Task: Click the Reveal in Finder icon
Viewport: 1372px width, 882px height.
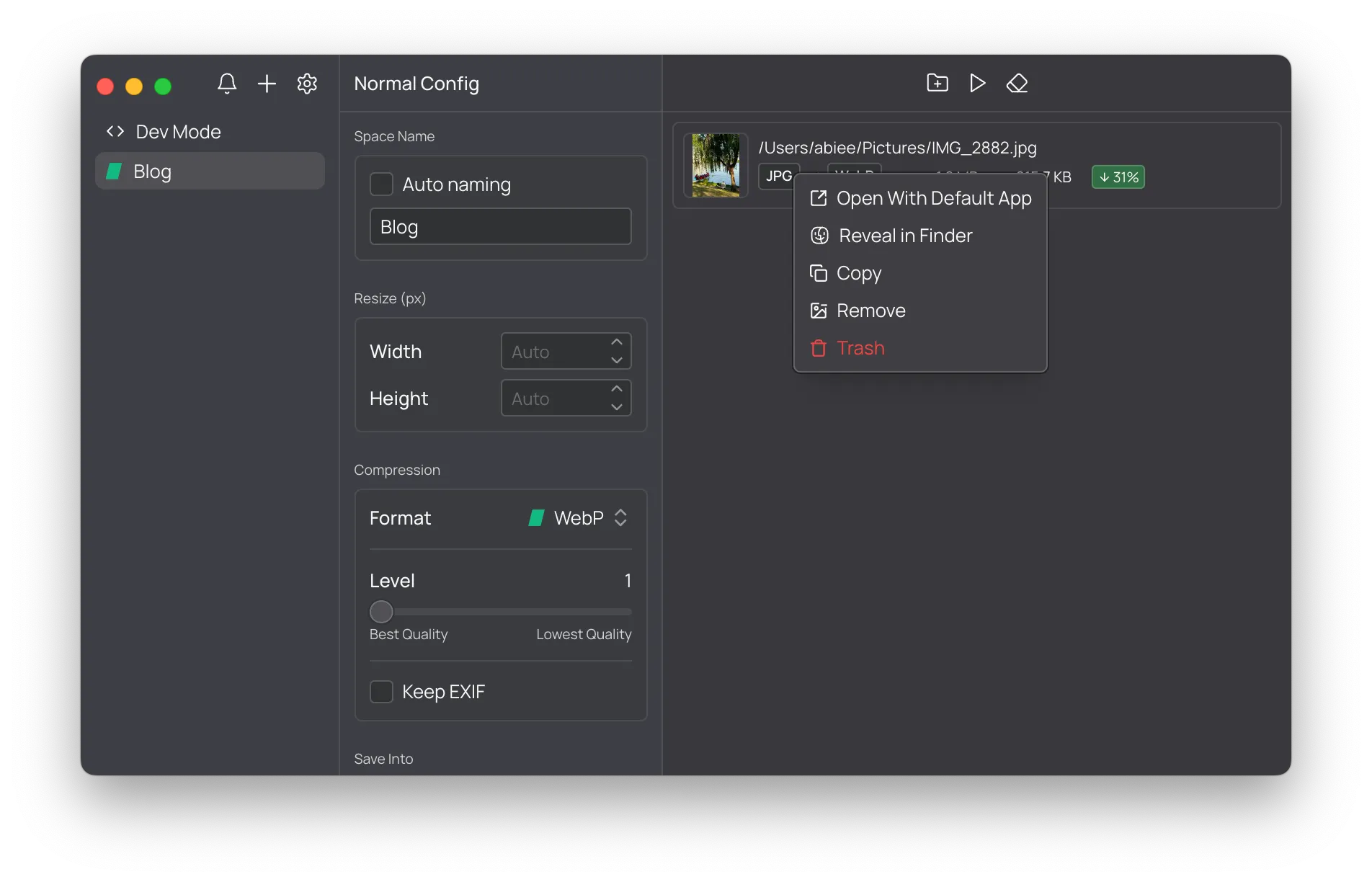Action: point(820,236)
